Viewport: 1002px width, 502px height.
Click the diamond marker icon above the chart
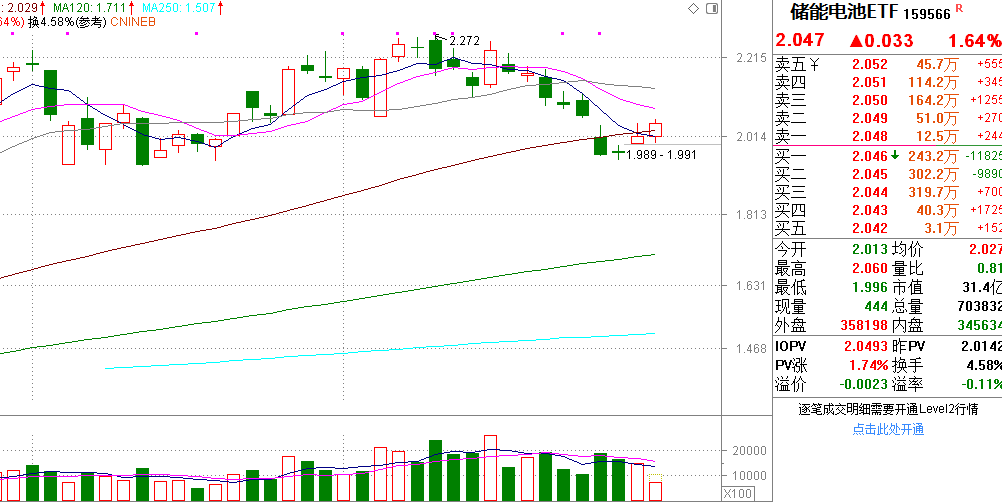693,8
